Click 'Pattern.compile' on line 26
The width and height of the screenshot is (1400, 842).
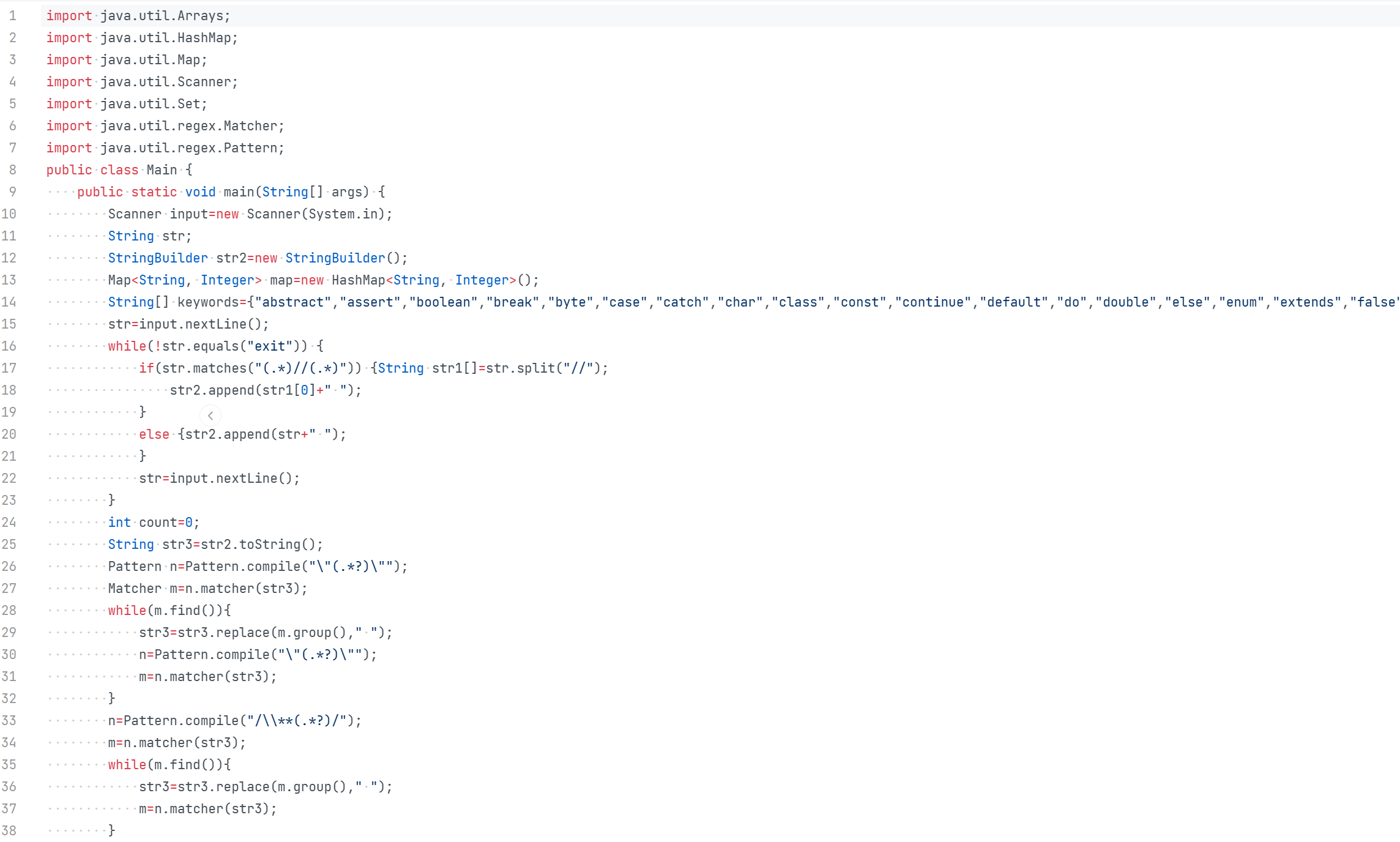click(x=242, y=567)
